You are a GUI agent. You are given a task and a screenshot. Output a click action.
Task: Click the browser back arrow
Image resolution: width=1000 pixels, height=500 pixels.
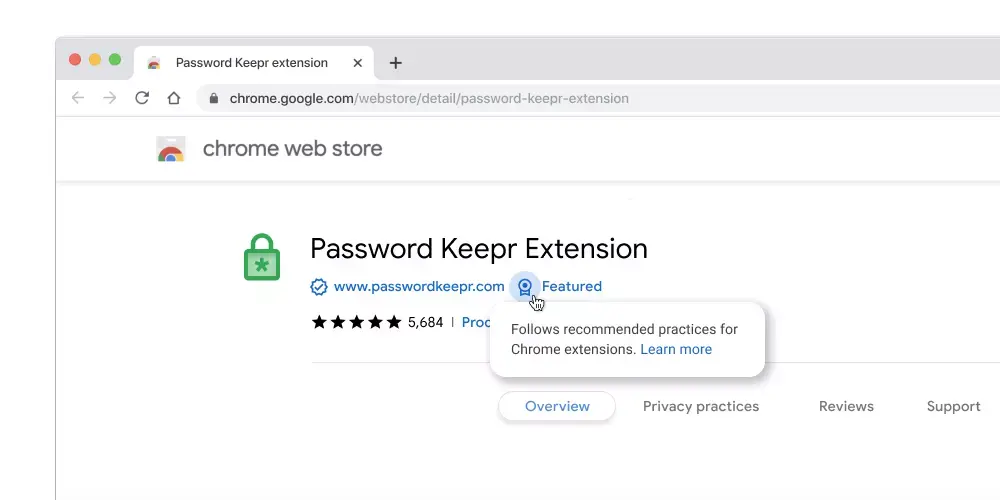pos(78,98)
